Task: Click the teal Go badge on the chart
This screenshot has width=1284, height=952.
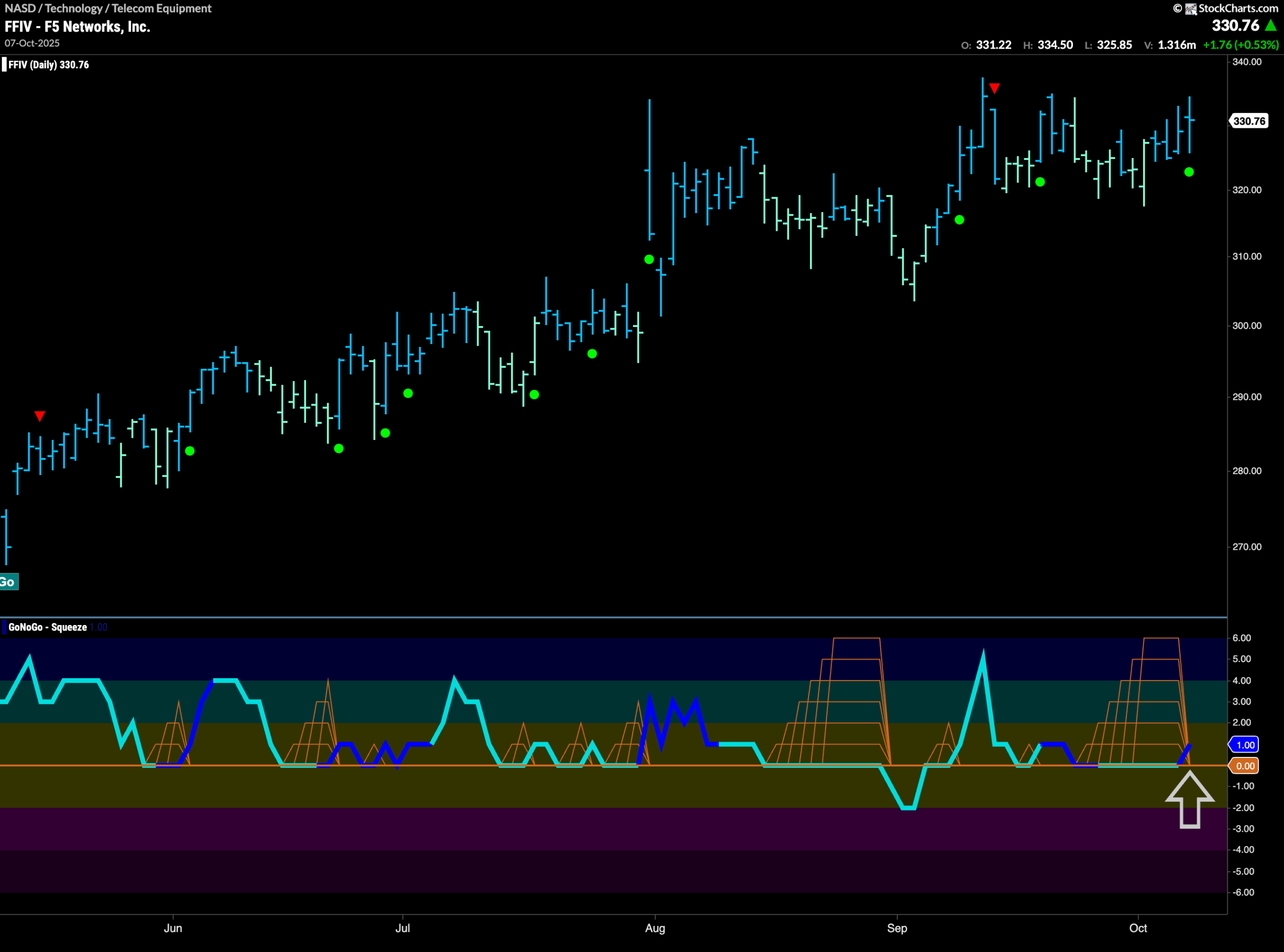Action: [9, 582]
